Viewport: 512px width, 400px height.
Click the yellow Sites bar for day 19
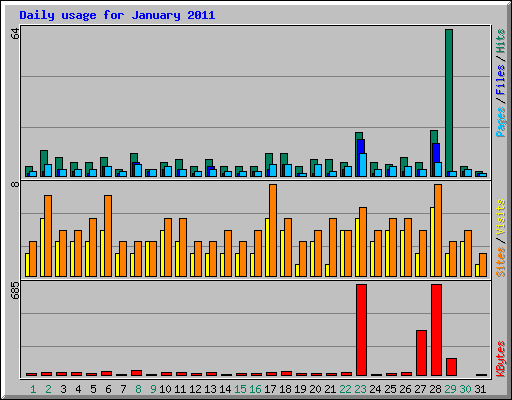click(297, 270)
